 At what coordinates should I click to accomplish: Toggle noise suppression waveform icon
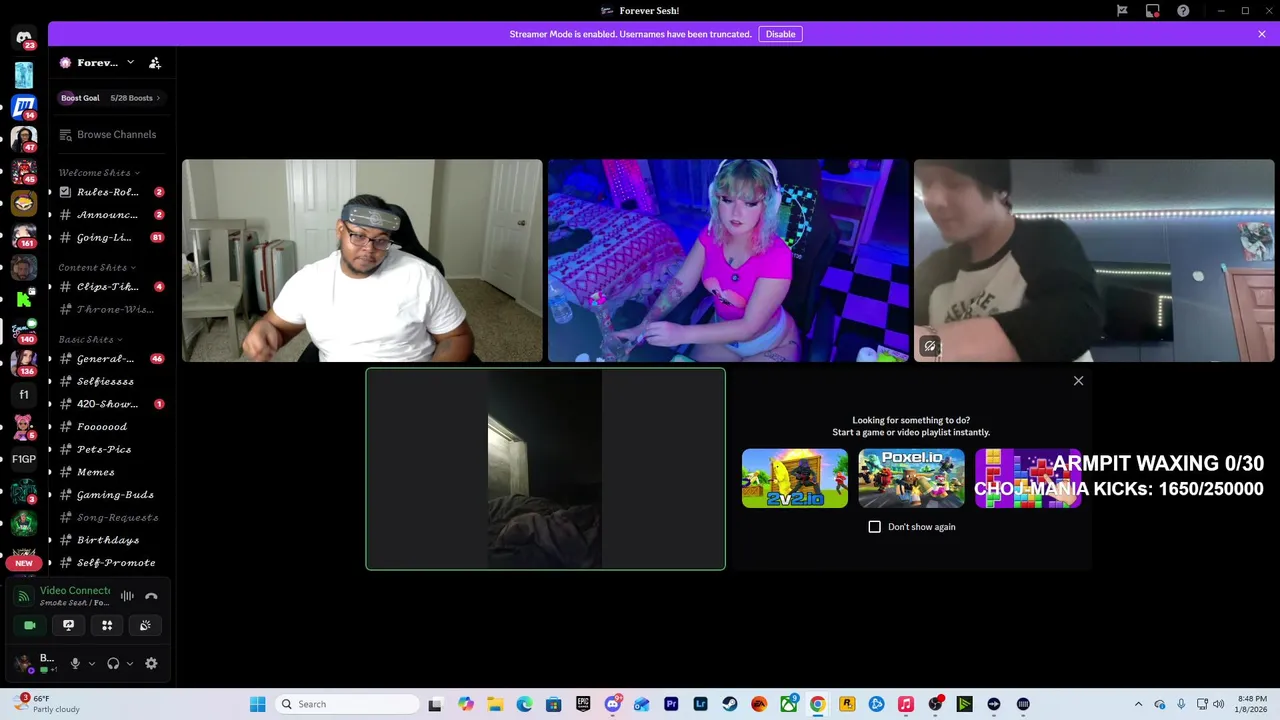pos(127,596)
